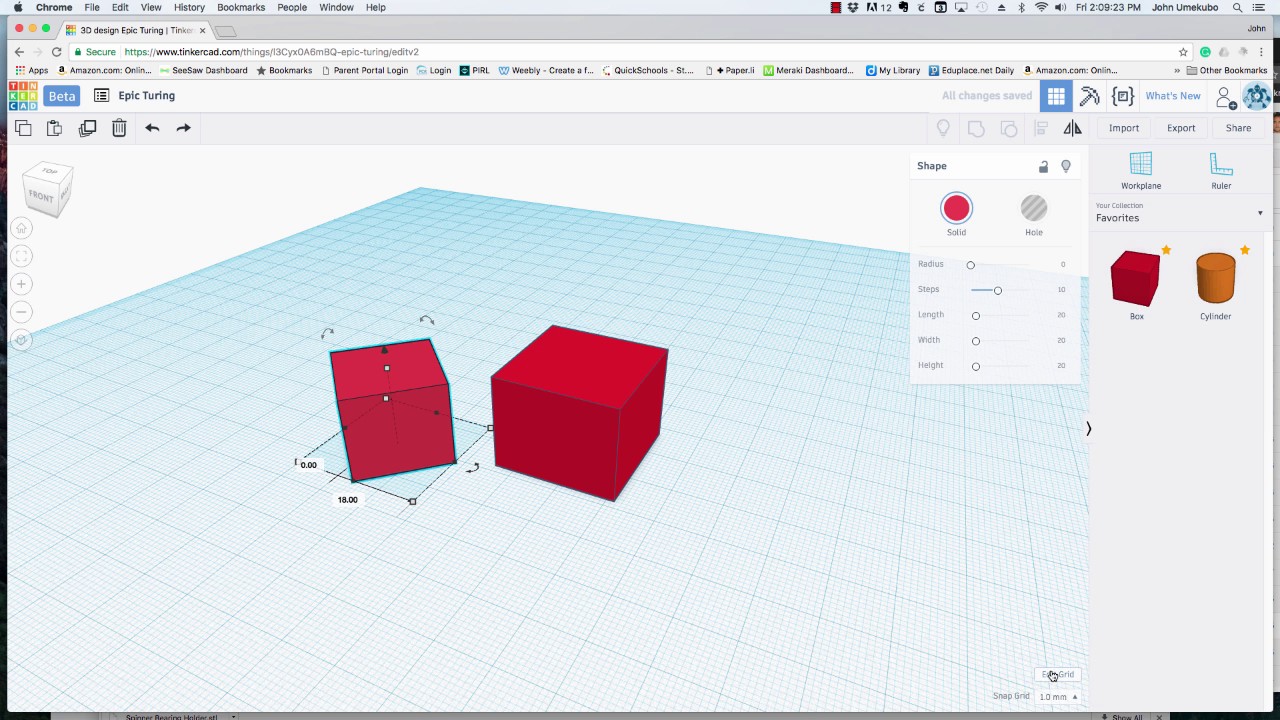This screenshot has width=1280, height=720.
Task: Click the Home view button
Action: tap(22, 229)
